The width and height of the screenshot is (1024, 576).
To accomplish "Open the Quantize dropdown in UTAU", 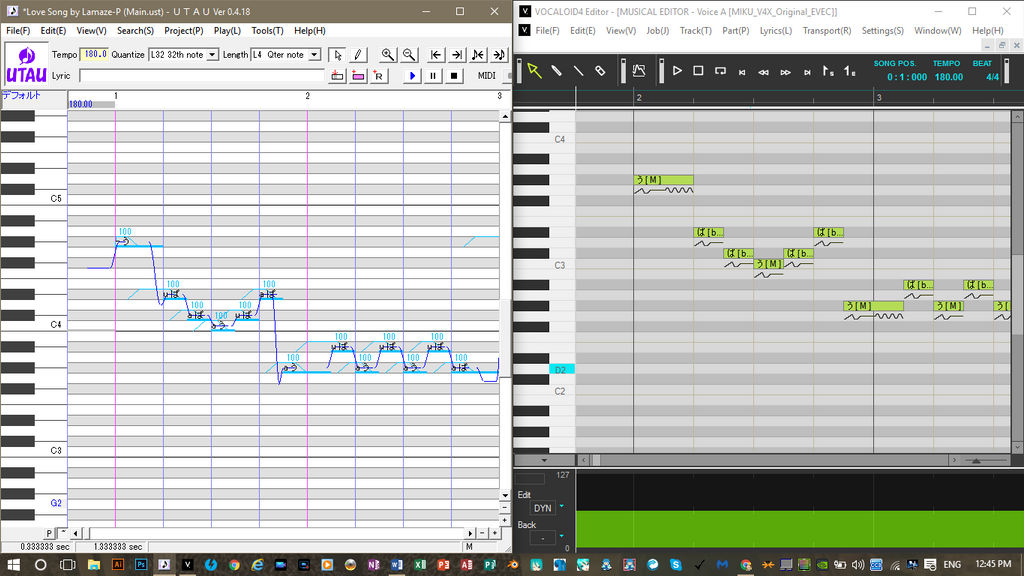I will point(212,55).
